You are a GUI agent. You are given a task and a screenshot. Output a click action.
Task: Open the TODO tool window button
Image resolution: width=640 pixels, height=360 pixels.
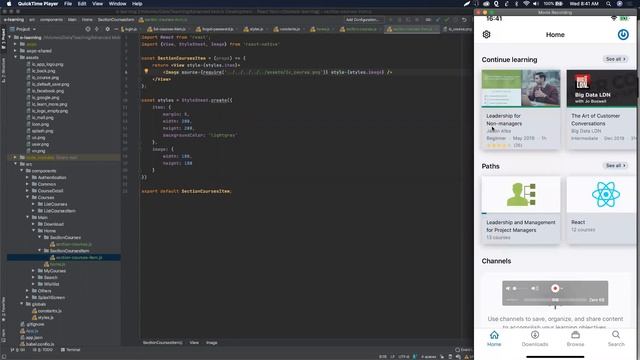pos(43,350)
